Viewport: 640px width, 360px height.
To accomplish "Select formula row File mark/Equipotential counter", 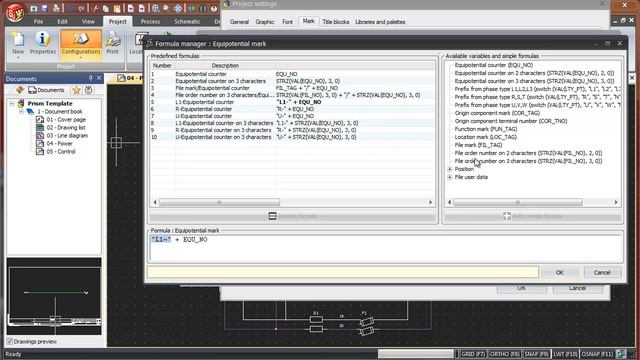I will [x=292, y=88].
